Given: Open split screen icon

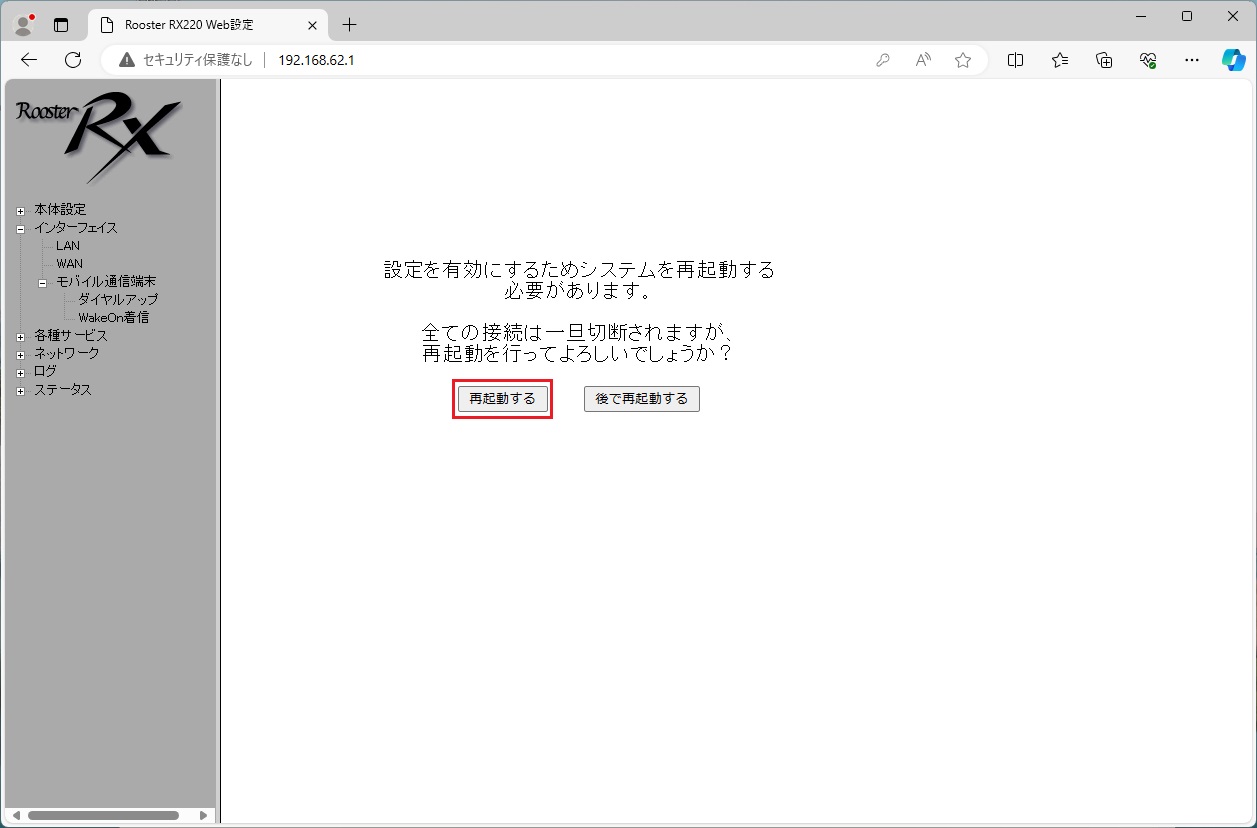Looking at the screenshot, I should click(1016, 60).
